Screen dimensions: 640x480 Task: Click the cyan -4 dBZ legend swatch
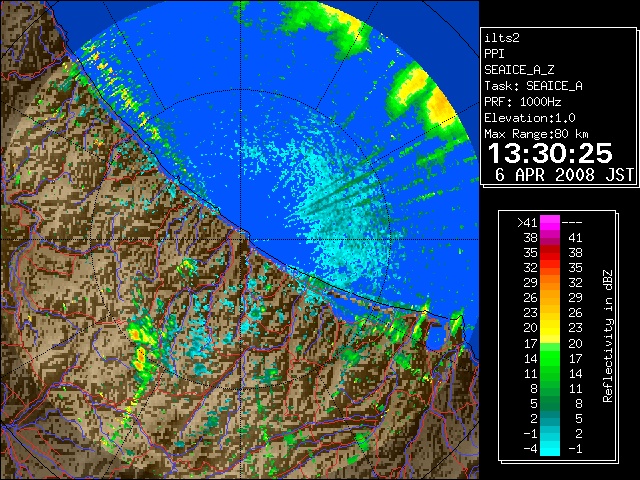tap(550, 448)
